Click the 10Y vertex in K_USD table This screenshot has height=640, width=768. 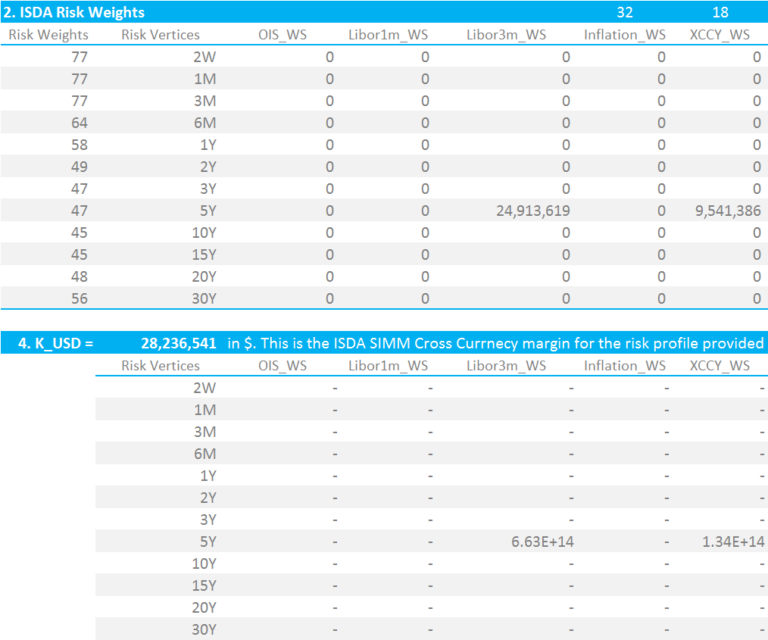(x=204, y=564)
